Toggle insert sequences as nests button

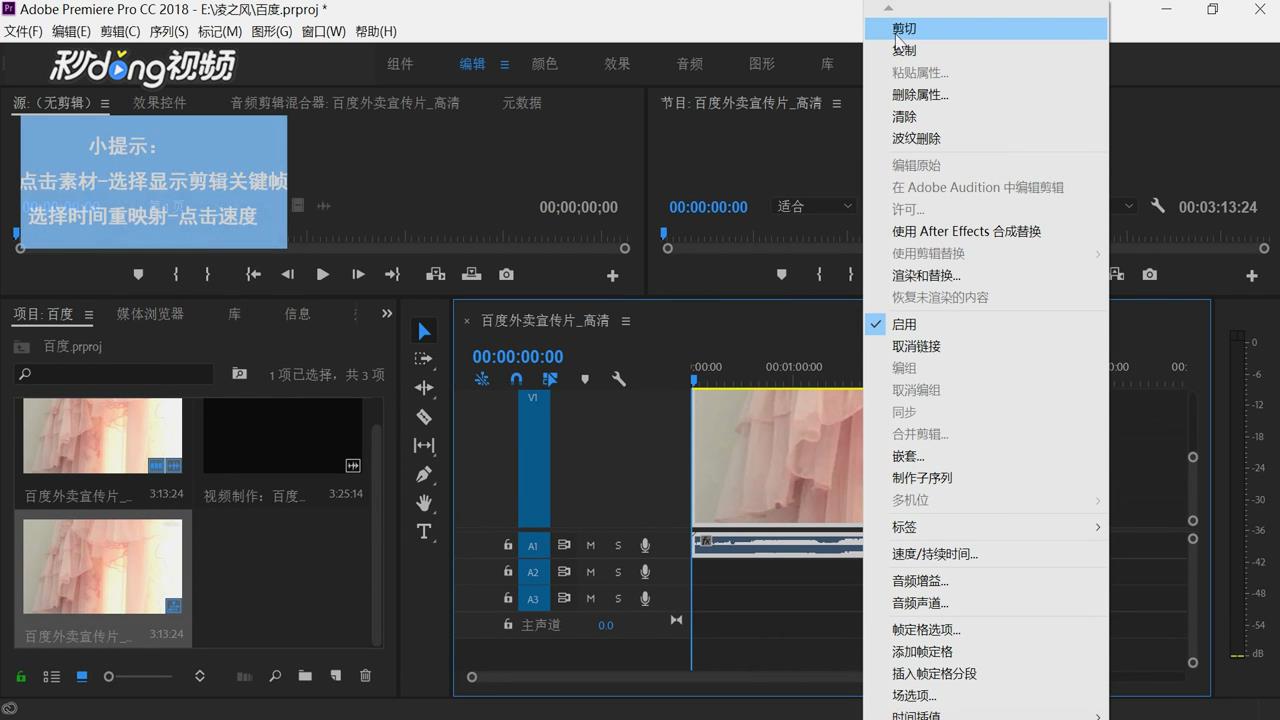[x=482, y=379]
